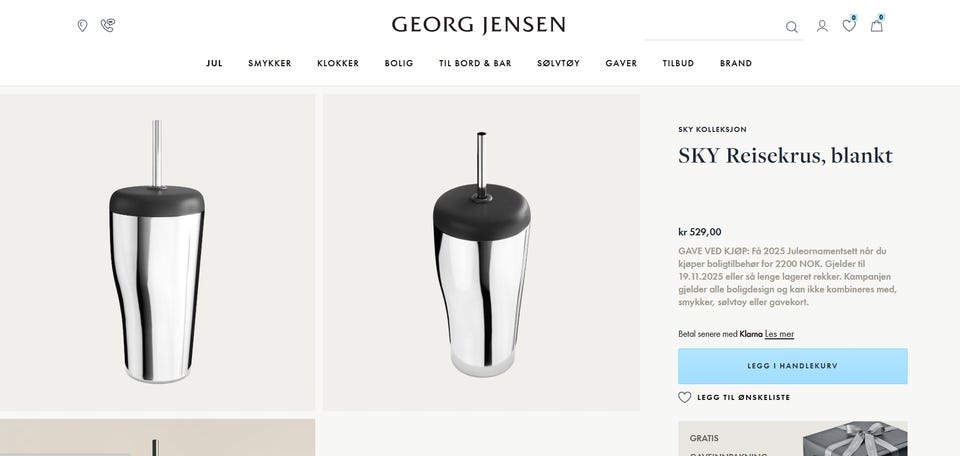Image resolution: width=960 pixels, height=456 pixels.
Task: Open the JUL menu
Action: pyautogui.click(x=214, y=63)
